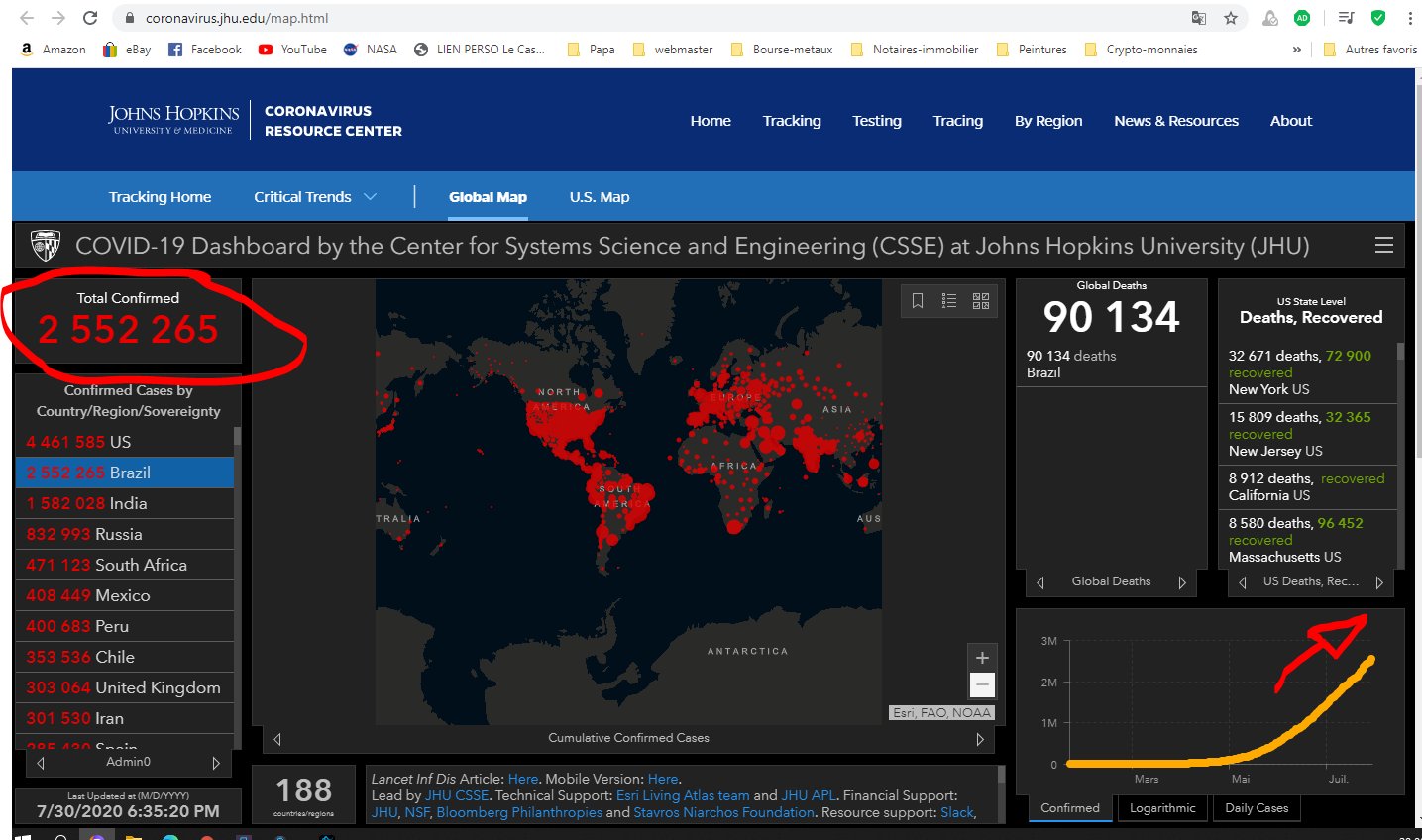Open the media control music-list icon
The image size is (1422, 840).
[1346, 18]
